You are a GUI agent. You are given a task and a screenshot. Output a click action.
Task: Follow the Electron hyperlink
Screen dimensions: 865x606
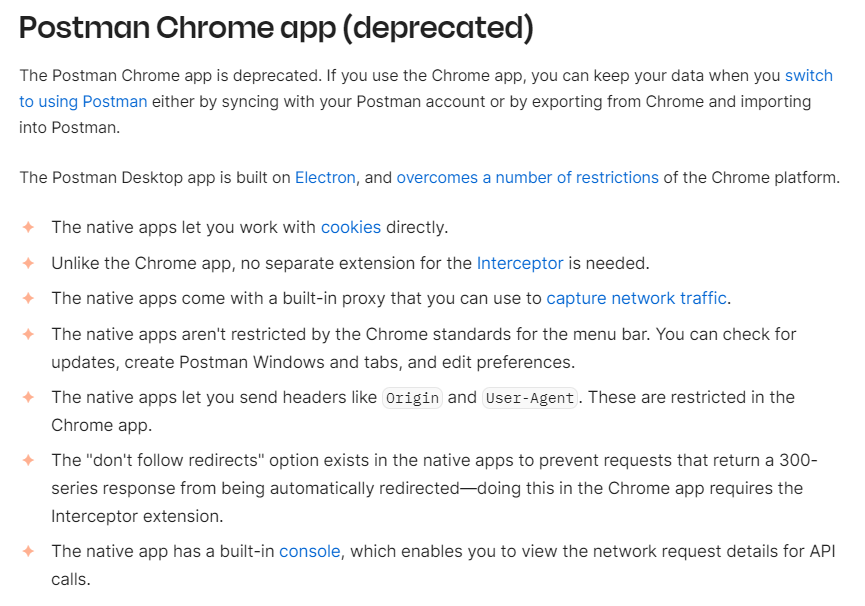pos(325,178)
